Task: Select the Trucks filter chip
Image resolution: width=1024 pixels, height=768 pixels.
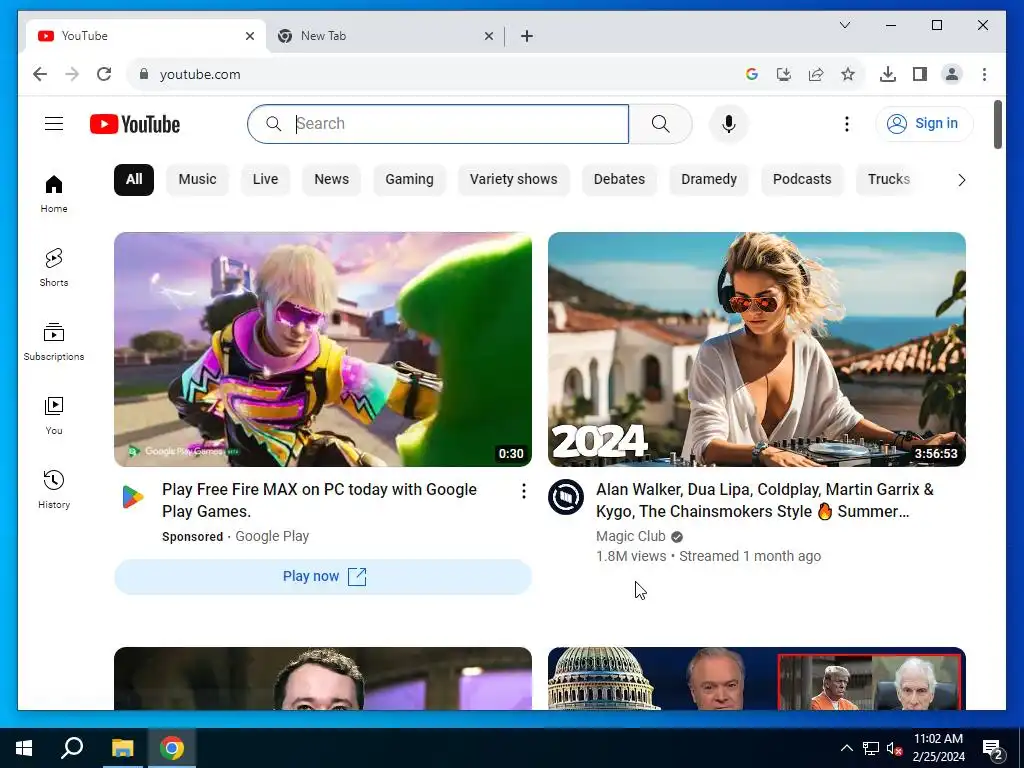Action: (x=888, y=180)
